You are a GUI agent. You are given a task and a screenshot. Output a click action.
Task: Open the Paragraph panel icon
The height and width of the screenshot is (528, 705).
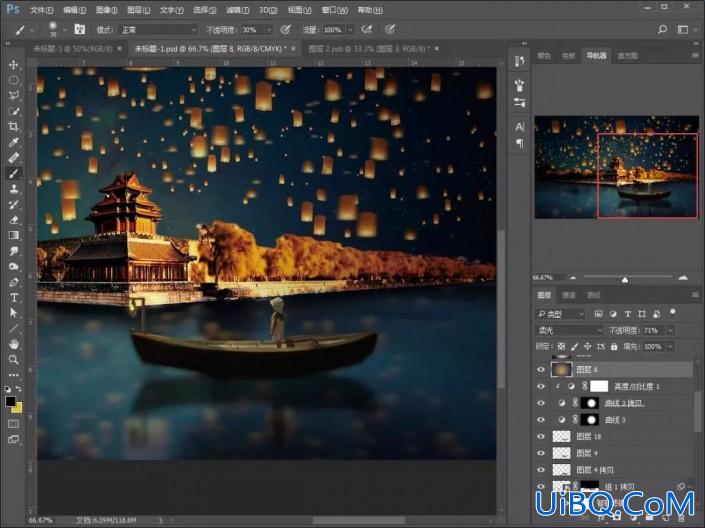tap(519, 143)
